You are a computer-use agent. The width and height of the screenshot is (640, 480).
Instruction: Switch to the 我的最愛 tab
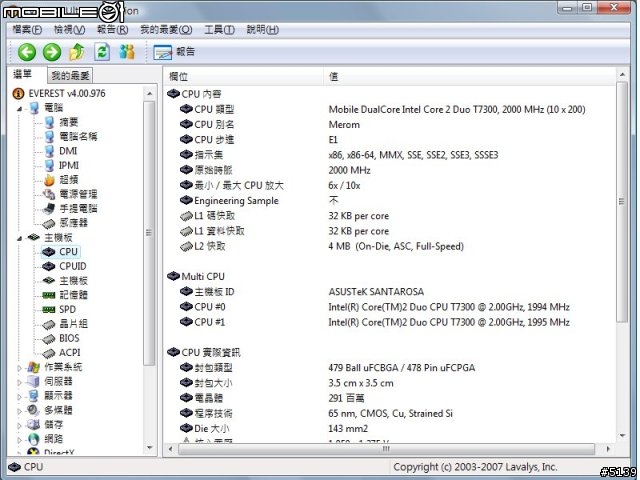point(70,76)
